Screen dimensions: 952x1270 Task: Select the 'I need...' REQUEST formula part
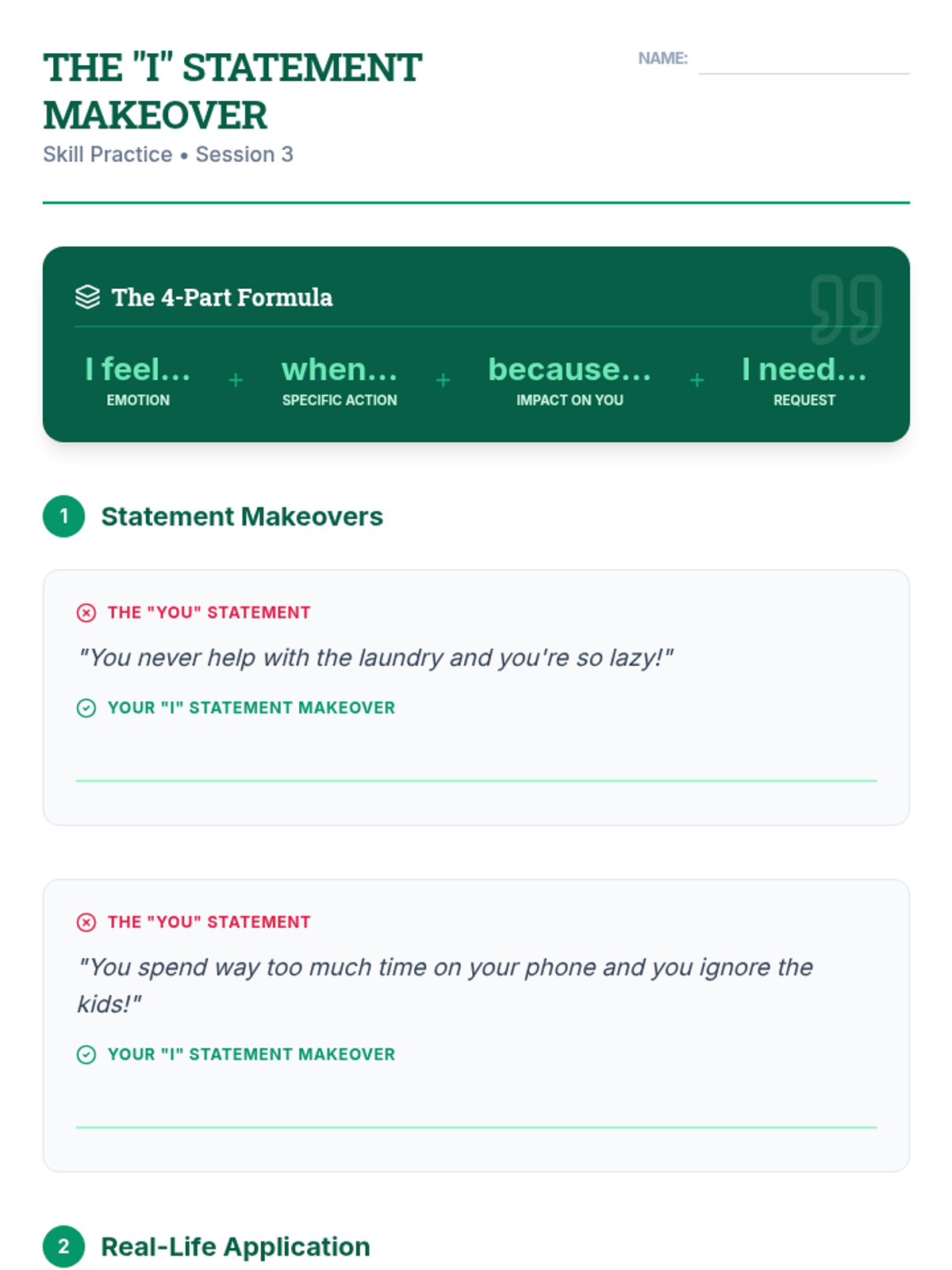[804, 381]
